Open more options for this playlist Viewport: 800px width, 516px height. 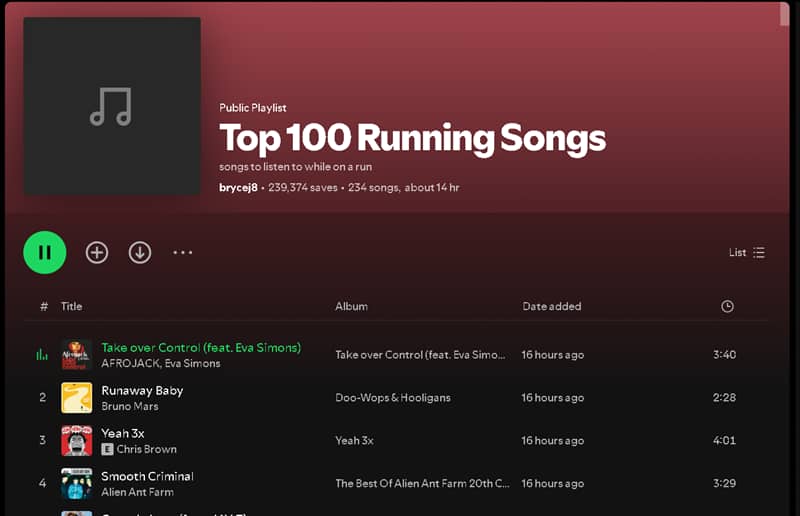(183, 252)
